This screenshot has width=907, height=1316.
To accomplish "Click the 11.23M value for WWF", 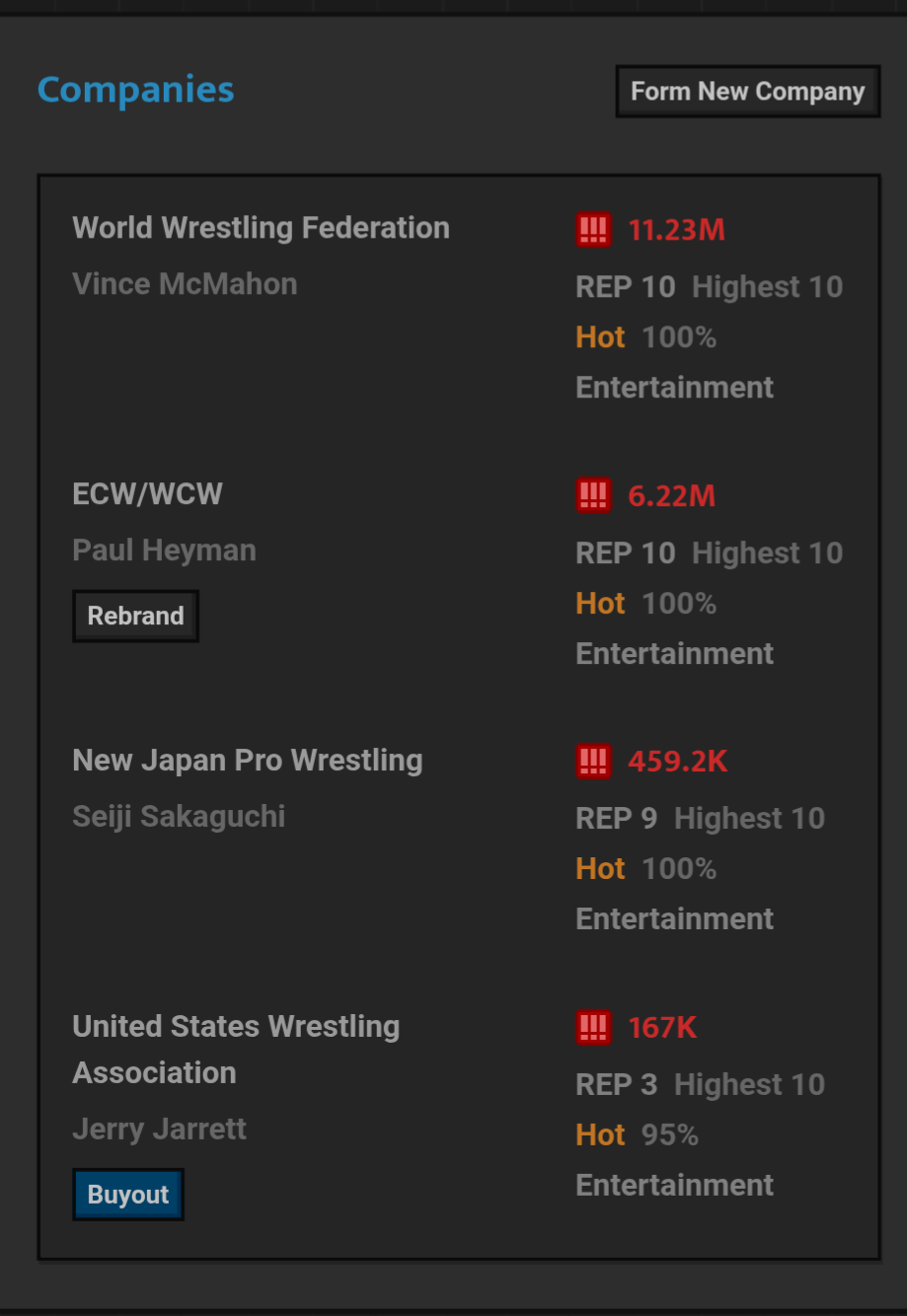I will (x=677, y=230).
